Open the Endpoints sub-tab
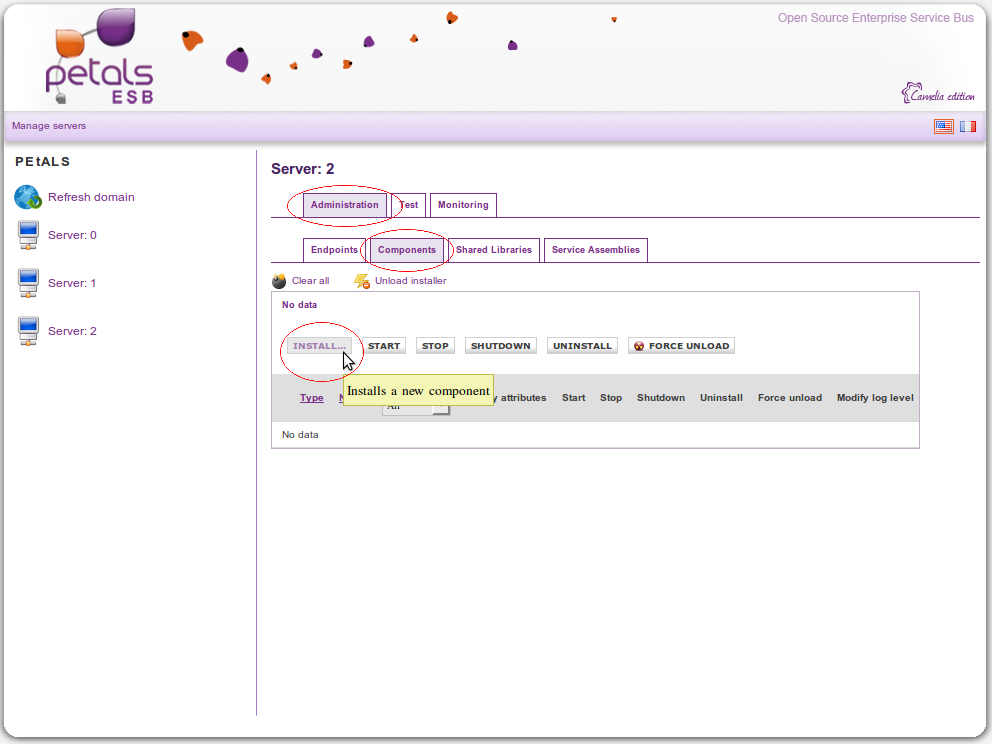This screenshot has width=992, height=744. point(334,250)
